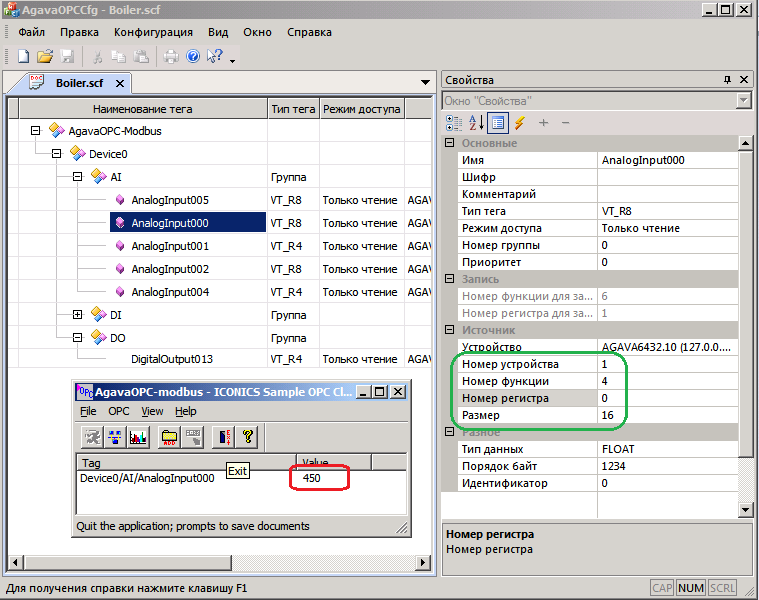Open the Вид menu
Screen dimensions: 759x600
tap(218, 32)
